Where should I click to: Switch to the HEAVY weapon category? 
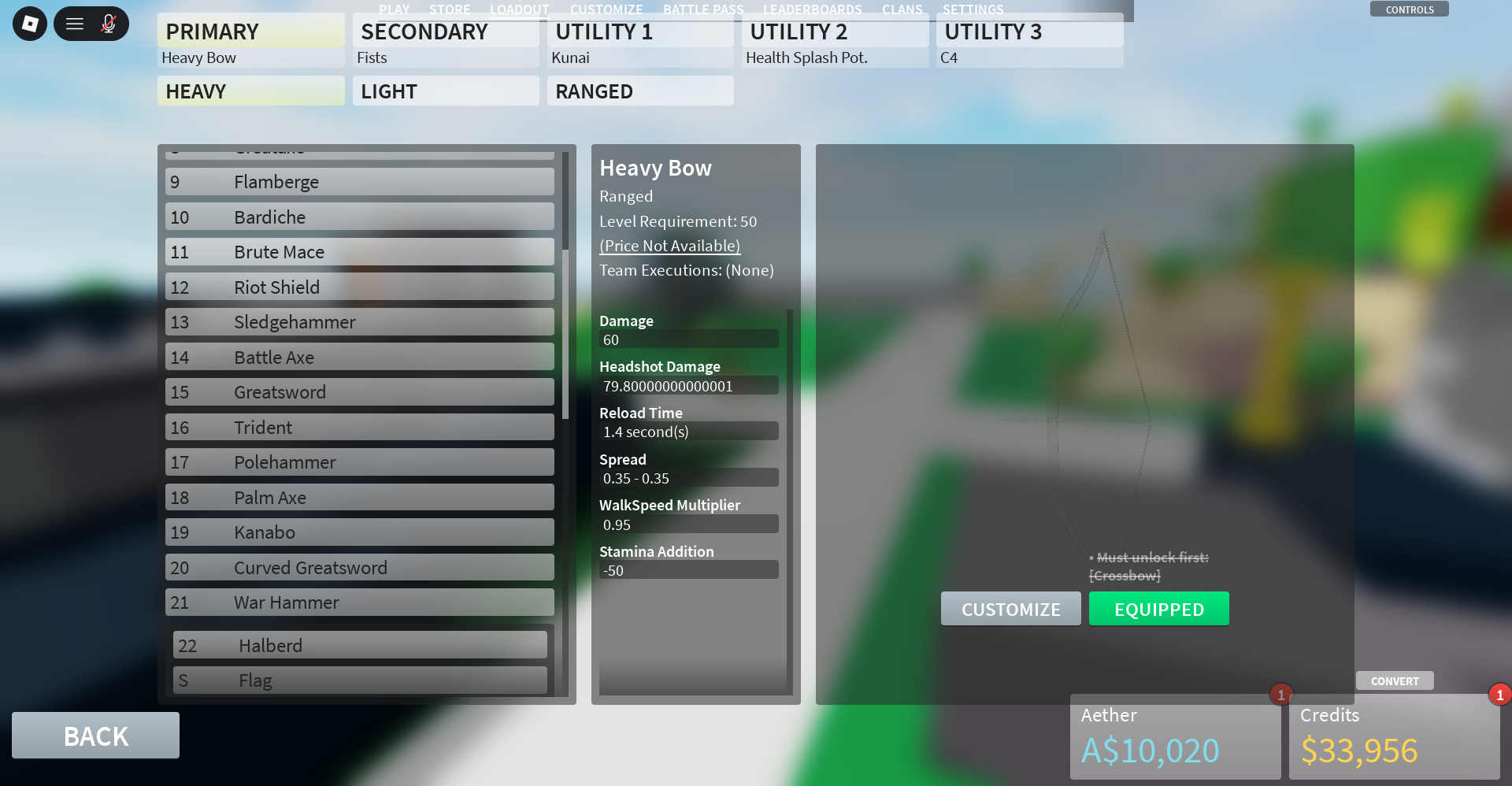[x=251, y=91]
